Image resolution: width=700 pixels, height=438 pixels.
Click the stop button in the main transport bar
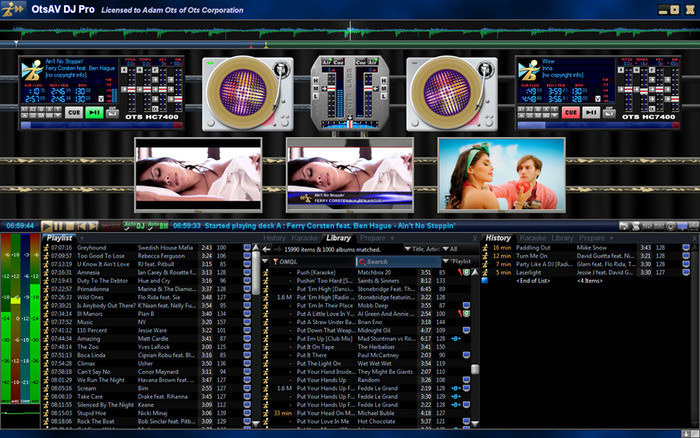coord(69,226)
